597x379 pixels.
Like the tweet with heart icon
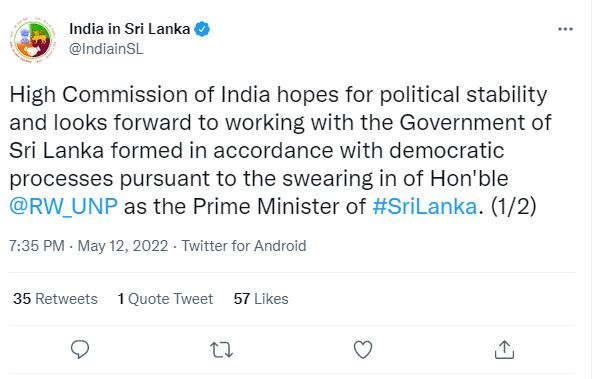click(x=363, y=350)
